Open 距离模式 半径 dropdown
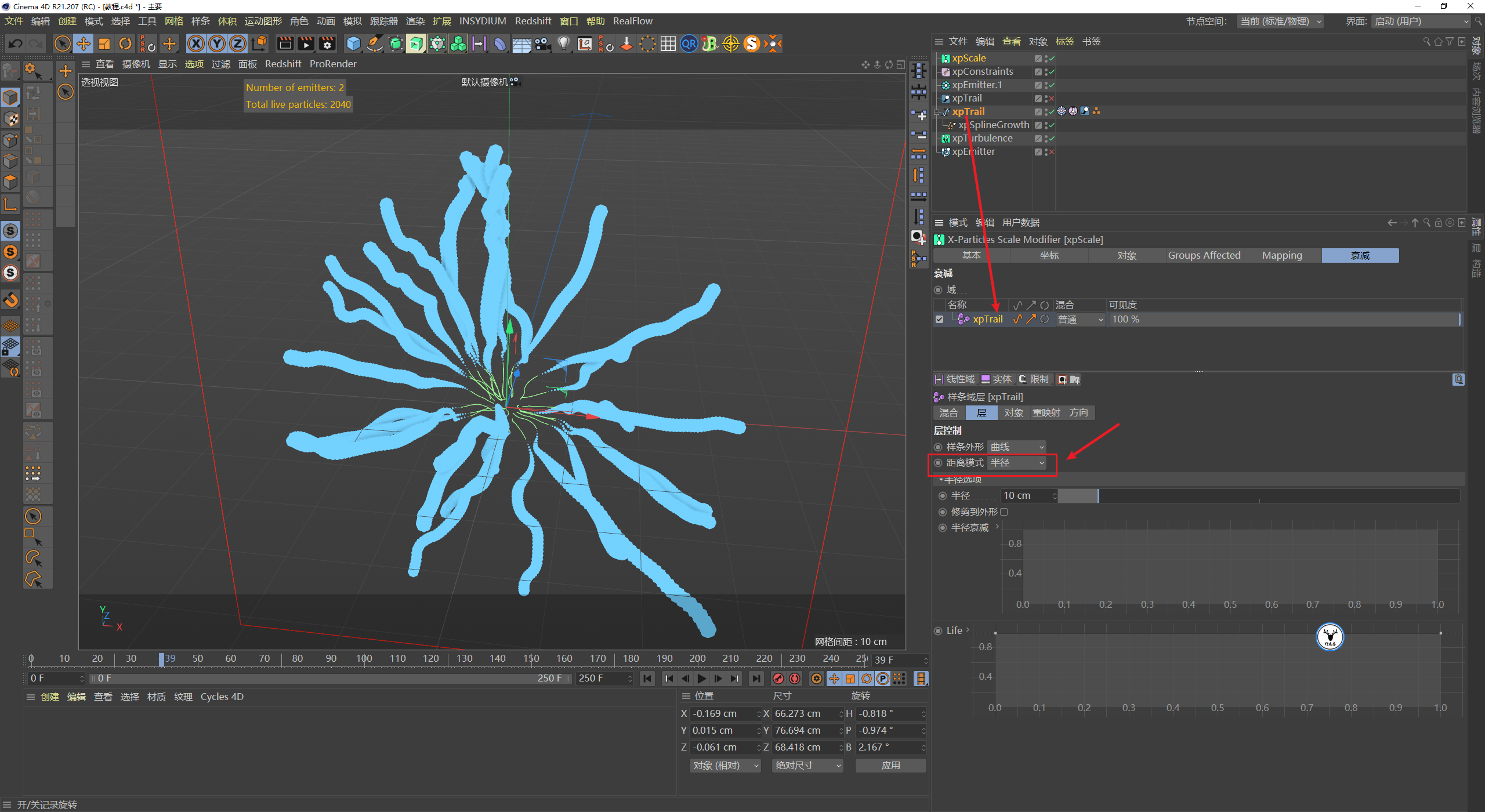Viewport: 1485px width, 812px height. coord(1017,463)
